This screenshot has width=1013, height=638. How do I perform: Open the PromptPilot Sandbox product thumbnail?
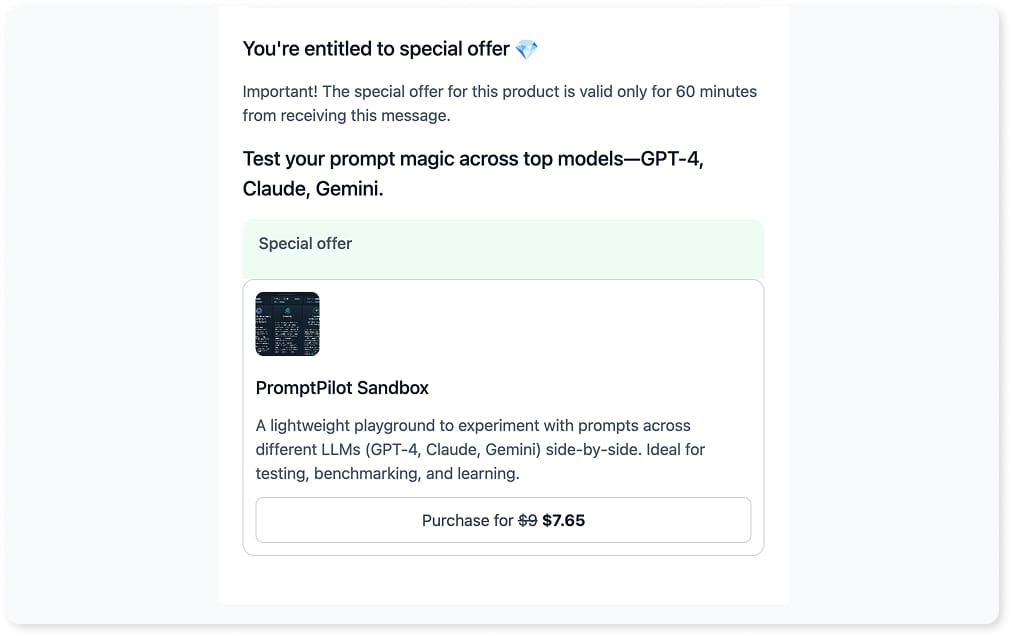click(x=287, y=324)
